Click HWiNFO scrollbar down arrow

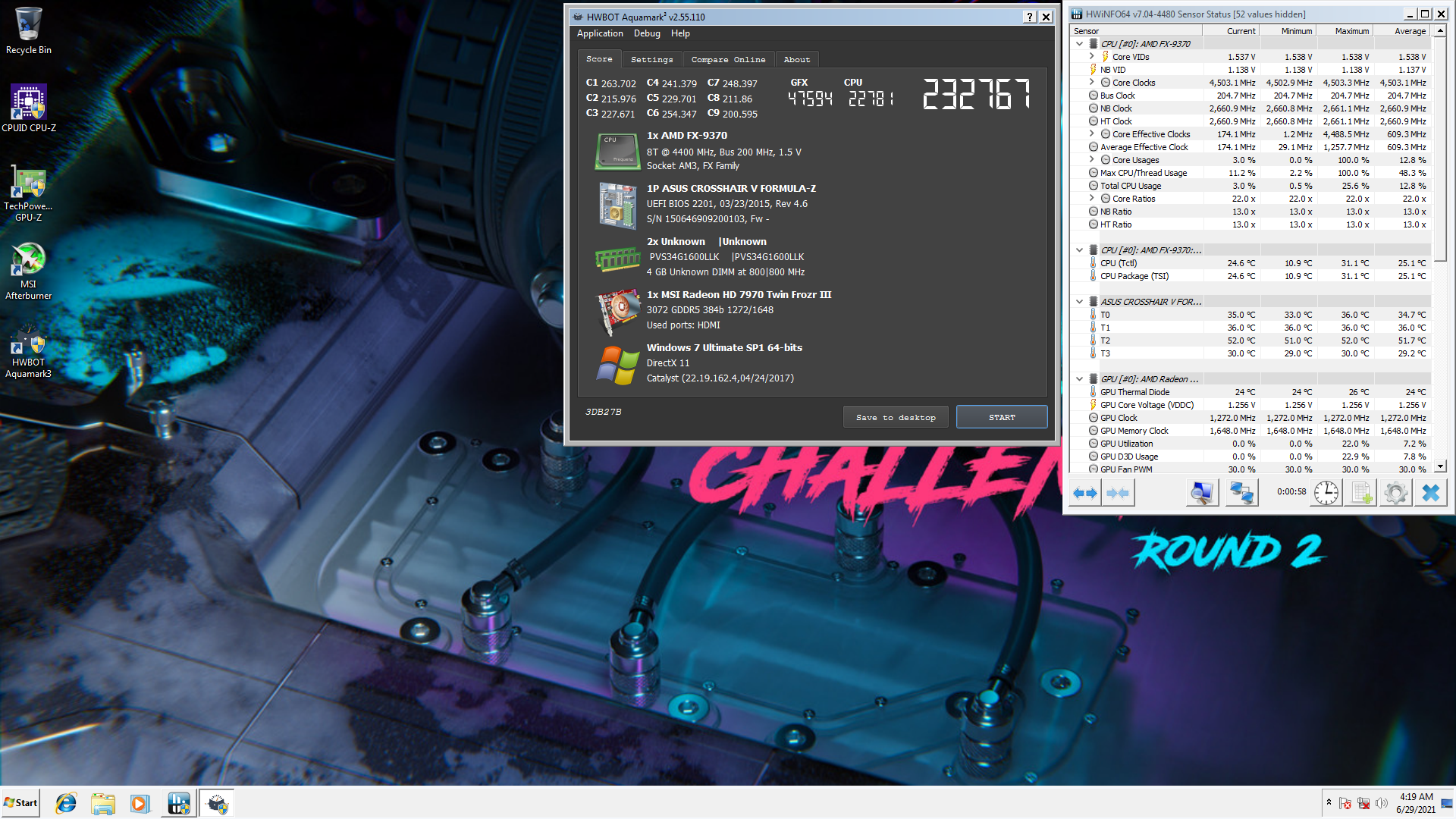pyautogui.click(x=1440, y=467)
